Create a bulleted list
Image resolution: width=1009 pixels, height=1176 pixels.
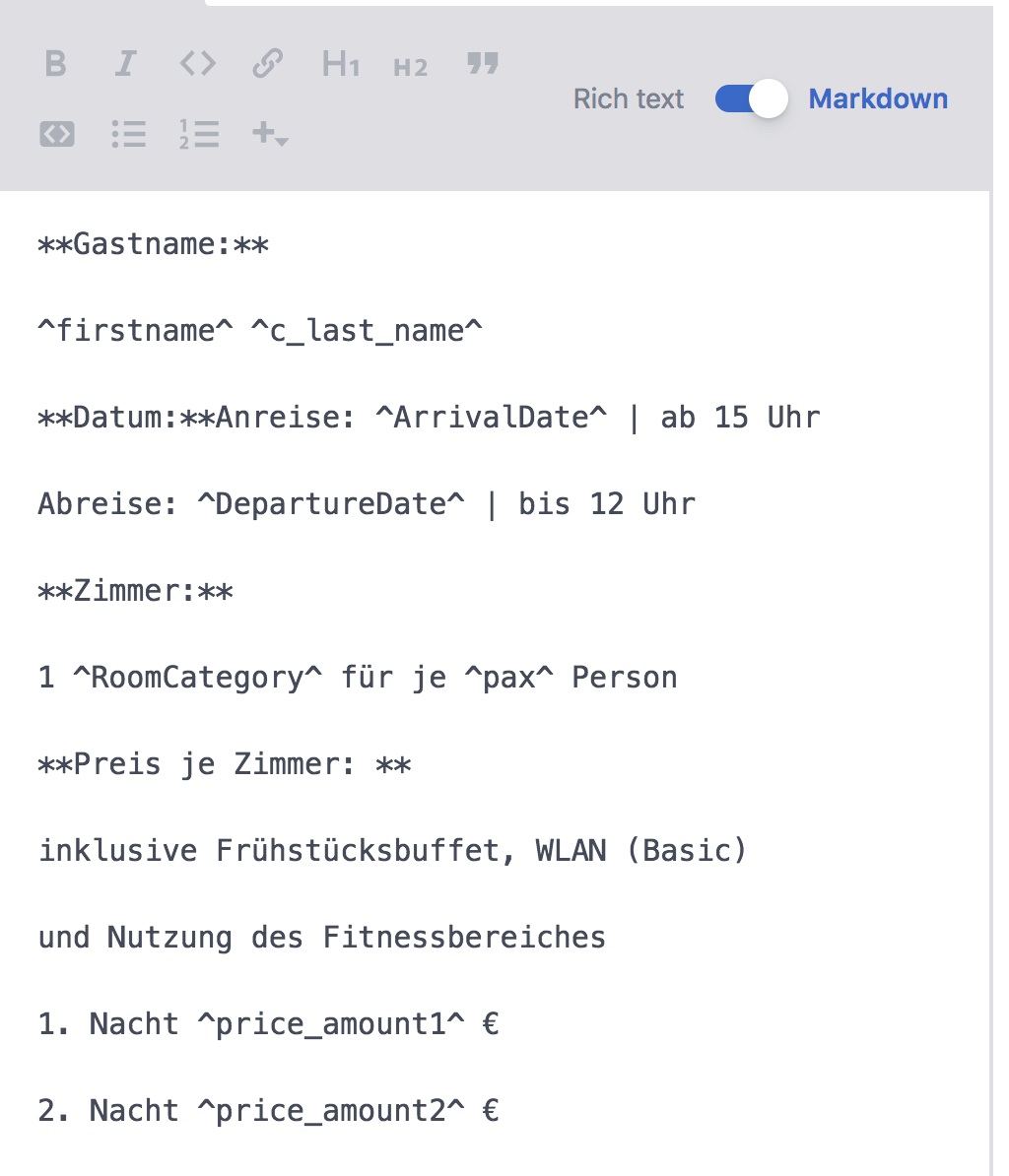pyautogui.click(x=128, y=133)
